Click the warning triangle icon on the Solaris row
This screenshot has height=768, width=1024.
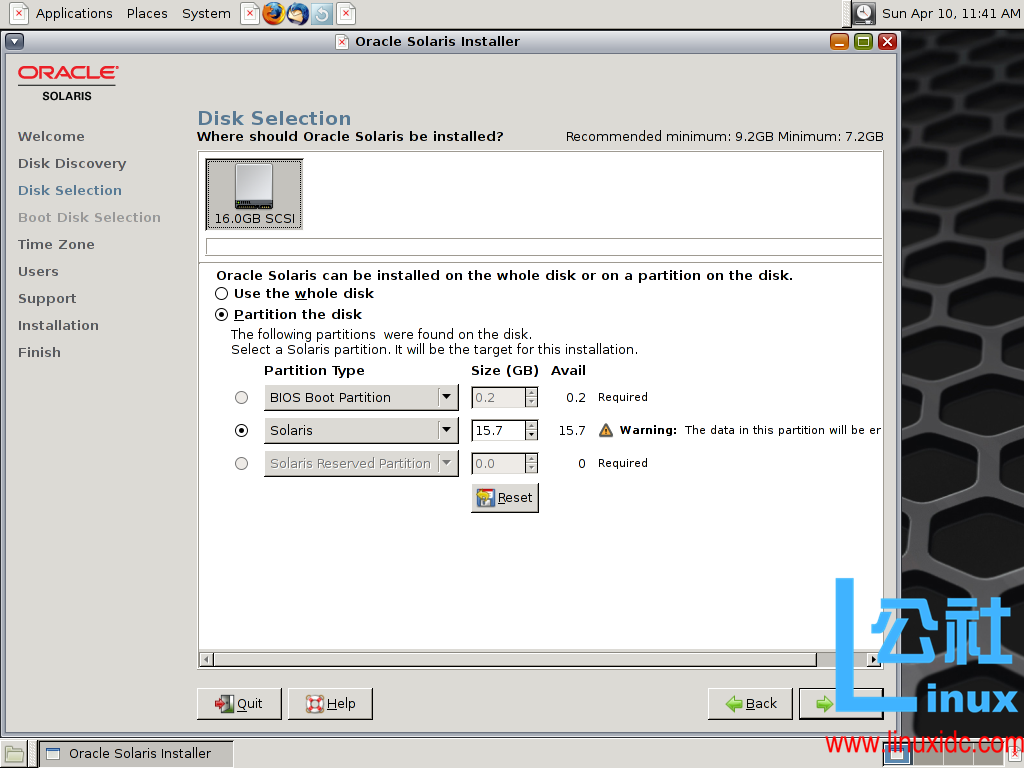click(606, 430)
